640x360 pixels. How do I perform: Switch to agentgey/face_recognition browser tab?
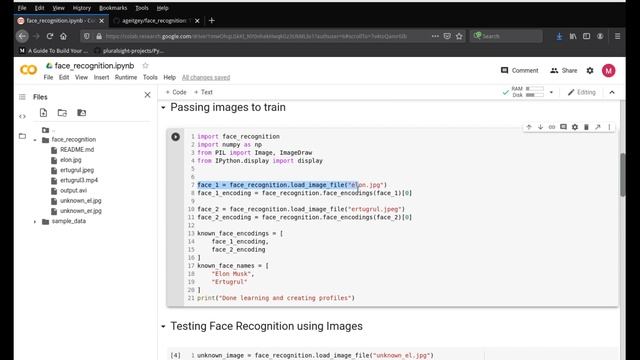(154, 20)
